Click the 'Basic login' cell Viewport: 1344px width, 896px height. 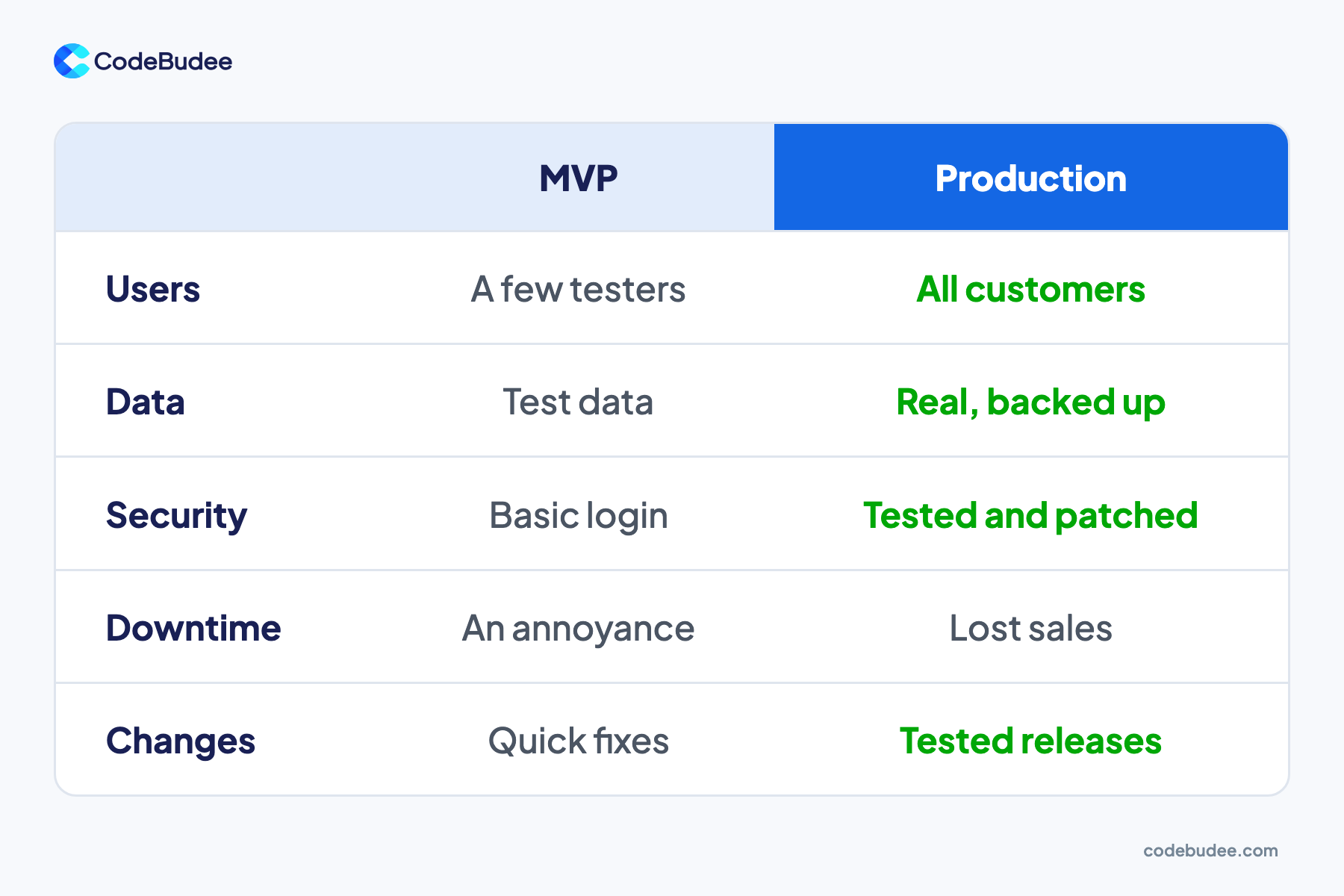(x=579, y=516)
